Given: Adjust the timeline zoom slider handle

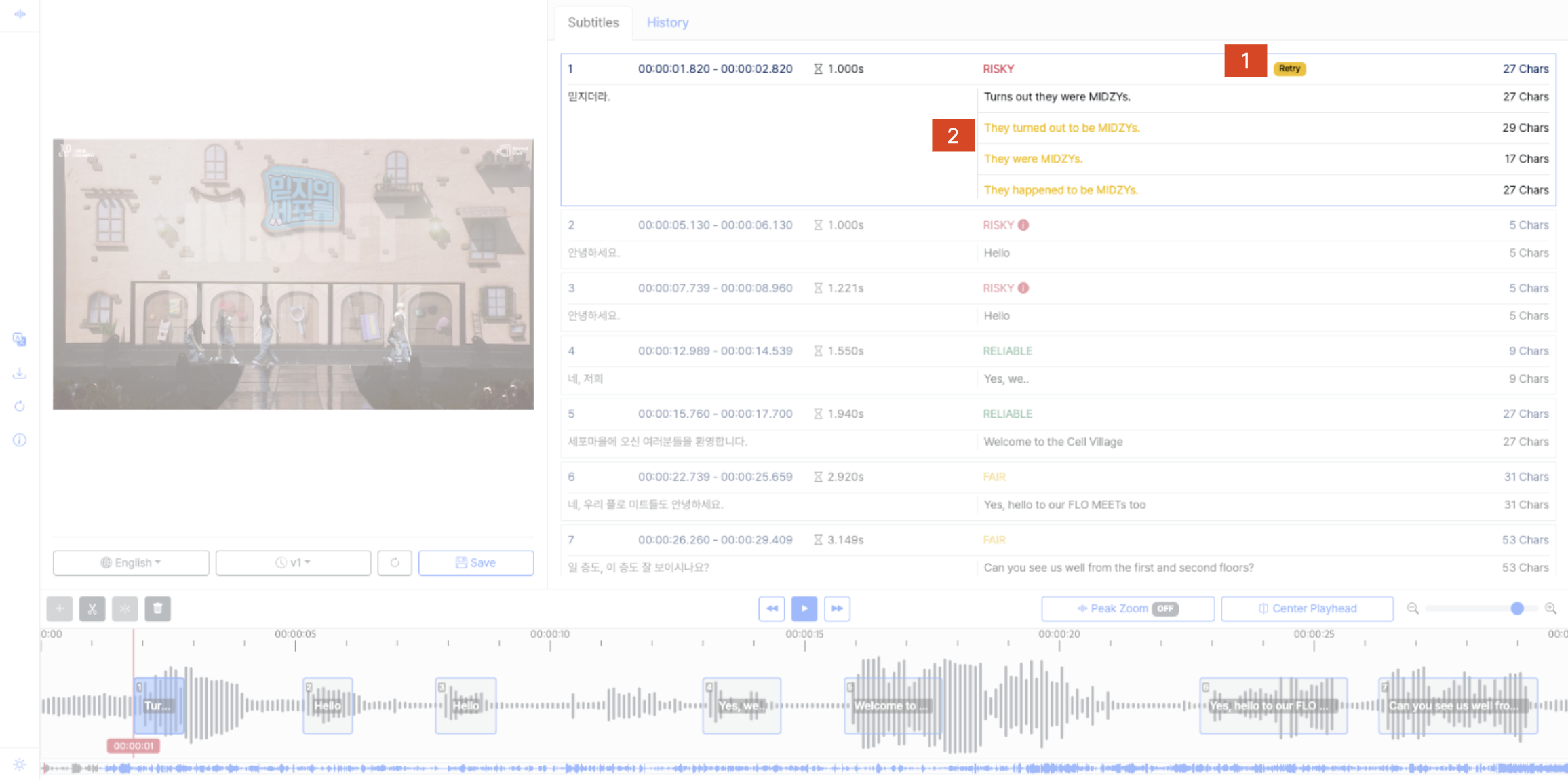Looking at the screenshot, I should 1517,608.
